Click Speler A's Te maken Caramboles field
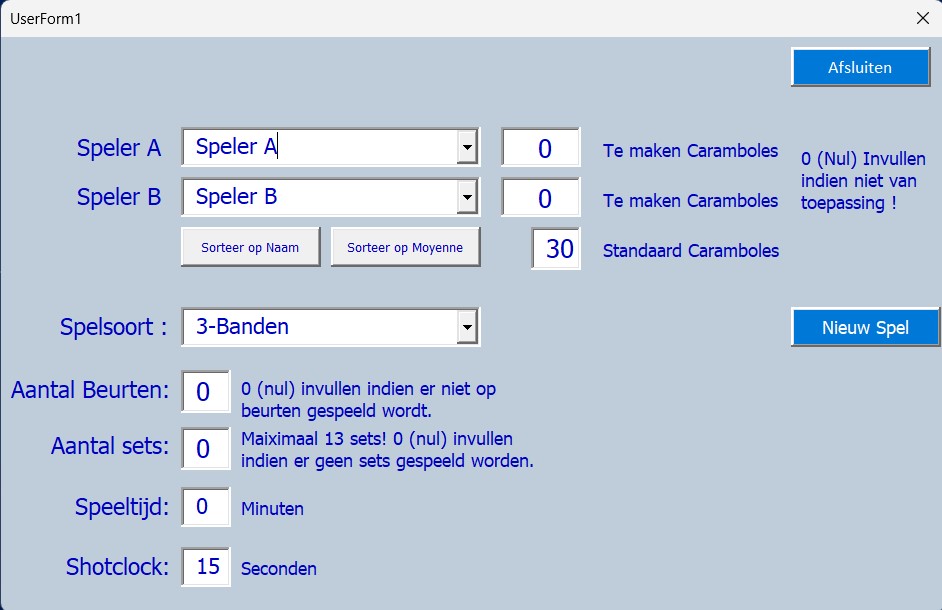 click(x=541, y=148)
